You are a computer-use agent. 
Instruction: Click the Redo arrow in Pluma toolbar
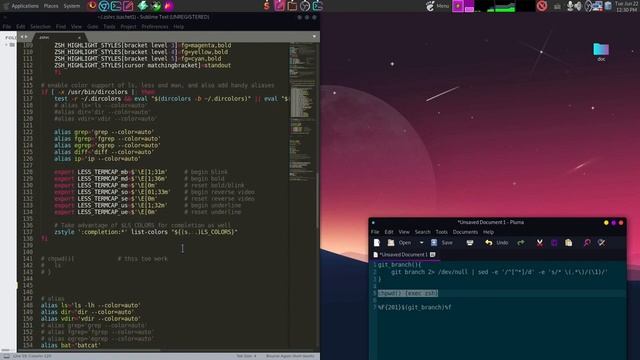(x=521, y=243)
